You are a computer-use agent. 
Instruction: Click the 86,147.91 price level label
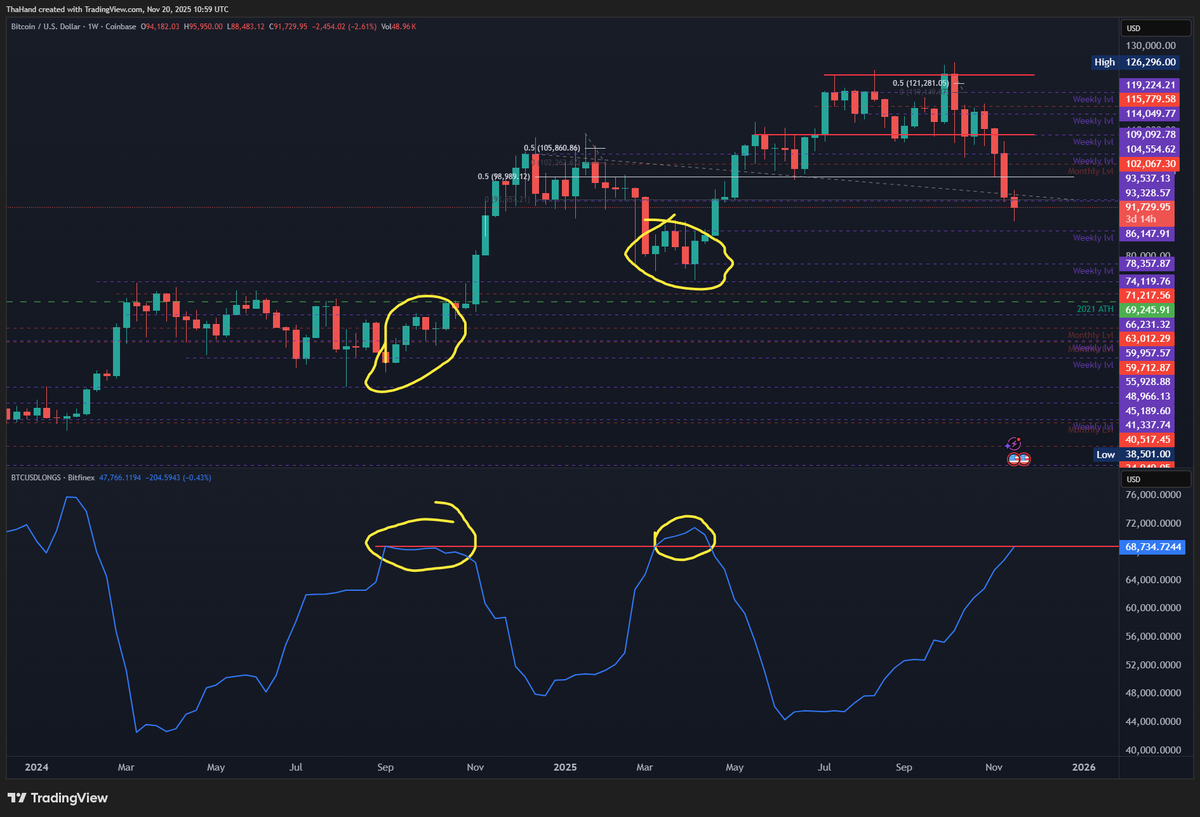coord(1148,232)
